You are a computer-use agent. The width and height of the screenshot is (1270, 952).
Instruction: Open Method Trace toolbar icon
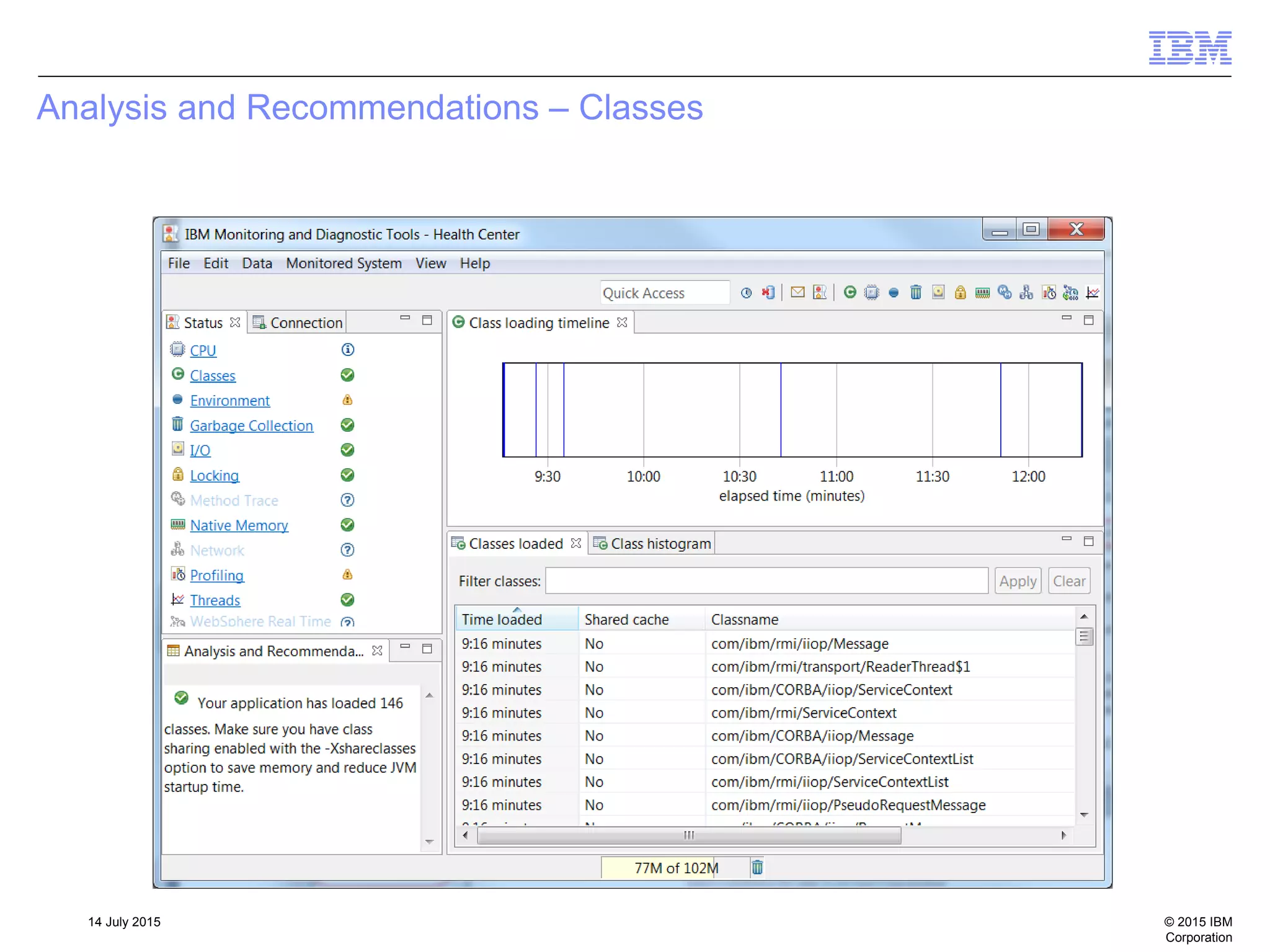[x=1005, y=293]
